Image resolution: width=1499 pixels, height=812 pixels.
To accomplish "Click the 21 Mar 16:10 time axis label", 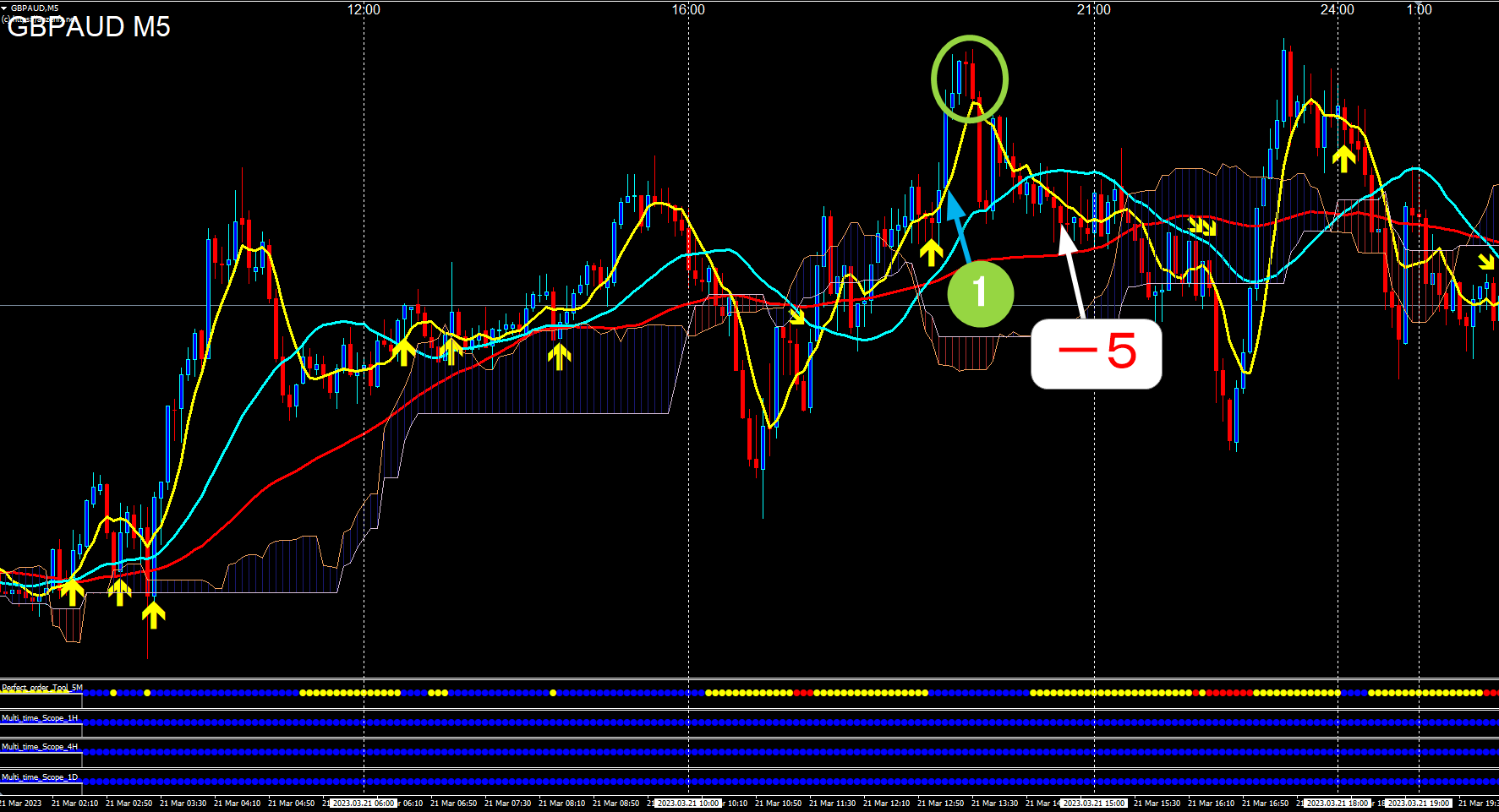I will pyautogui.click(x=1211, y=804).
